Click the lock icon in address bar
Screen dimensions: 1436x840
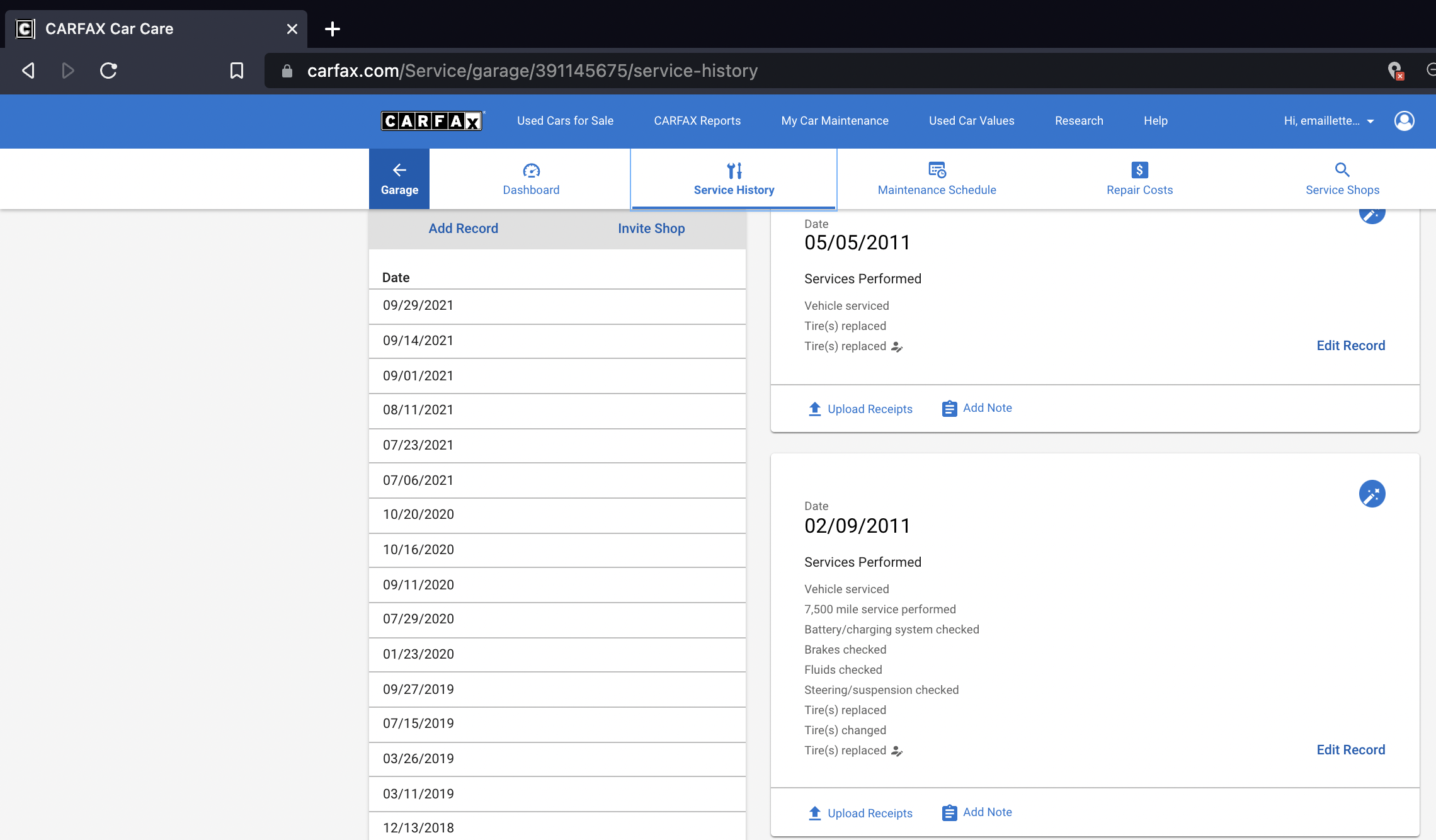[287, 71]
